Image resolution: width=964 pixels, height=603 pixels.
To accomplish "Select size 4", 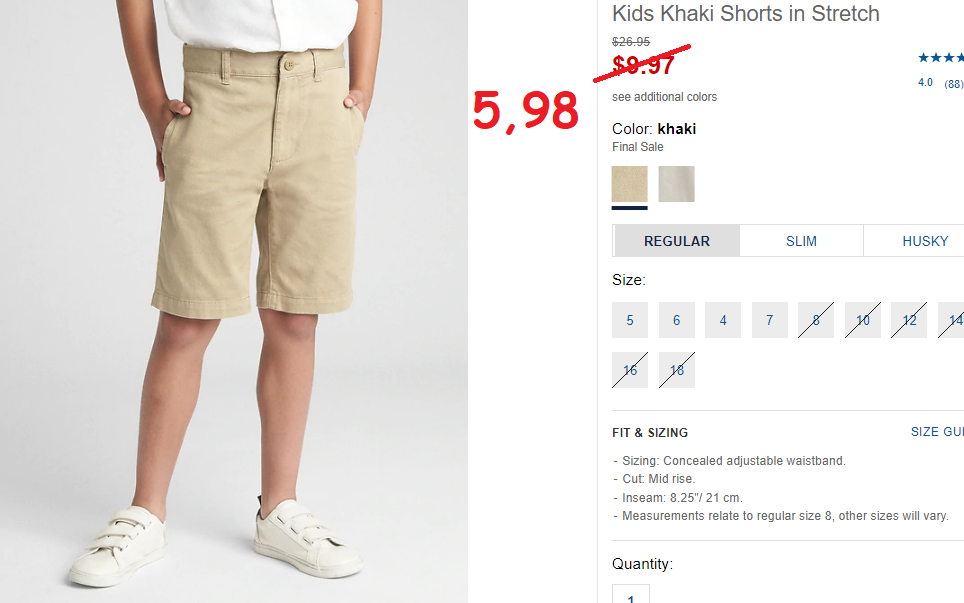I will (723, 320).
